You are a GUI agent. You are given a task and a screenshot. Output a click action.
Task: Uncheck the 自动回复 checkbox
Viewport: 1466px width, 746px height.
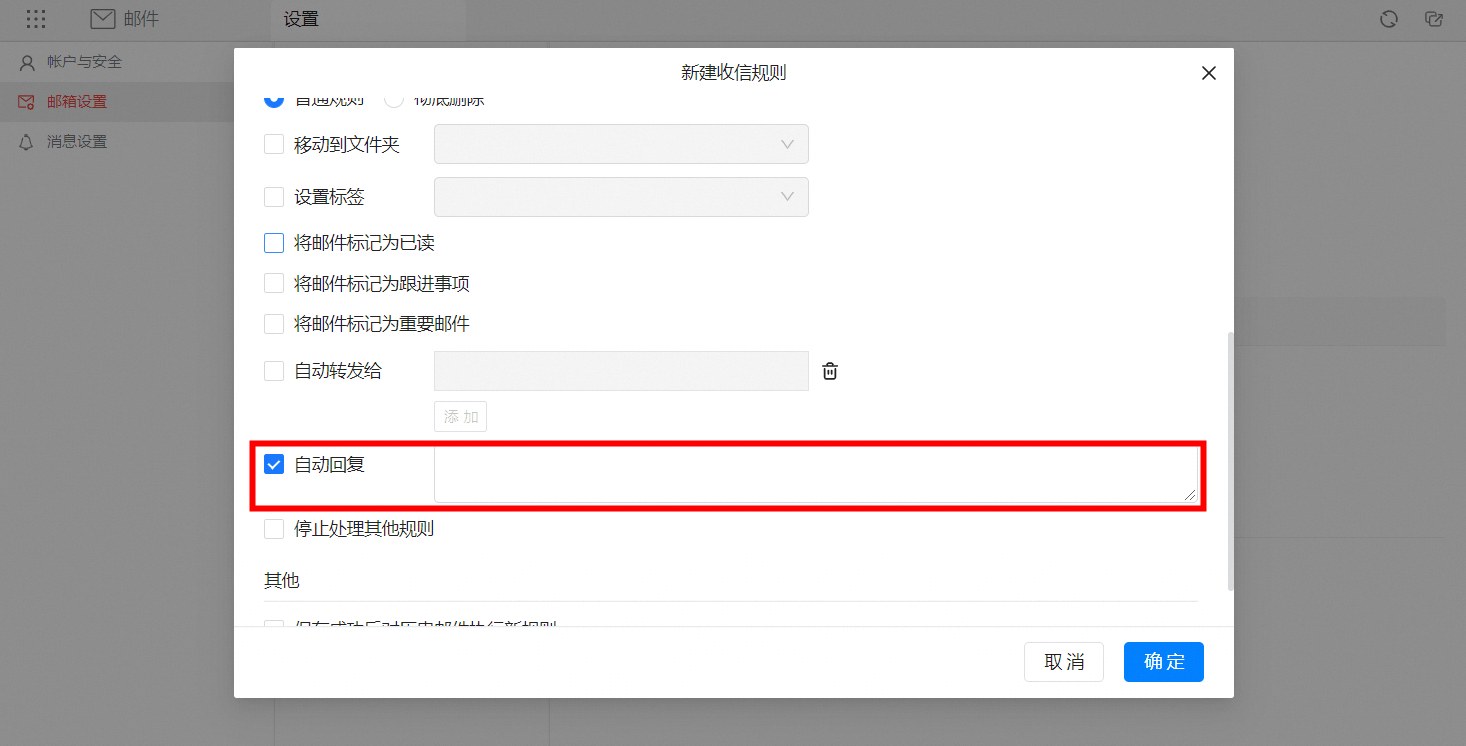coord(274,464)
